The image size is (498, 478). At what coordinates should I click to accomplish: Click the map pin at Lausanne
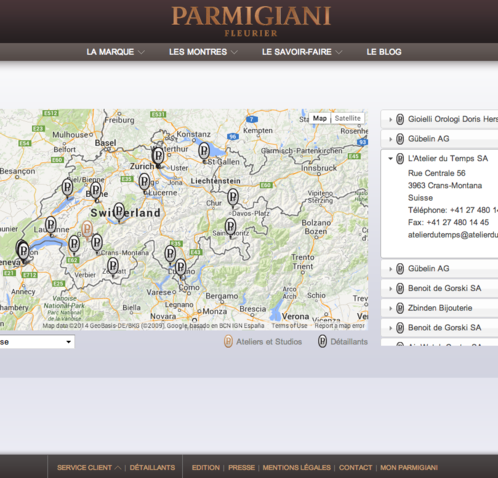click(51, 226)
